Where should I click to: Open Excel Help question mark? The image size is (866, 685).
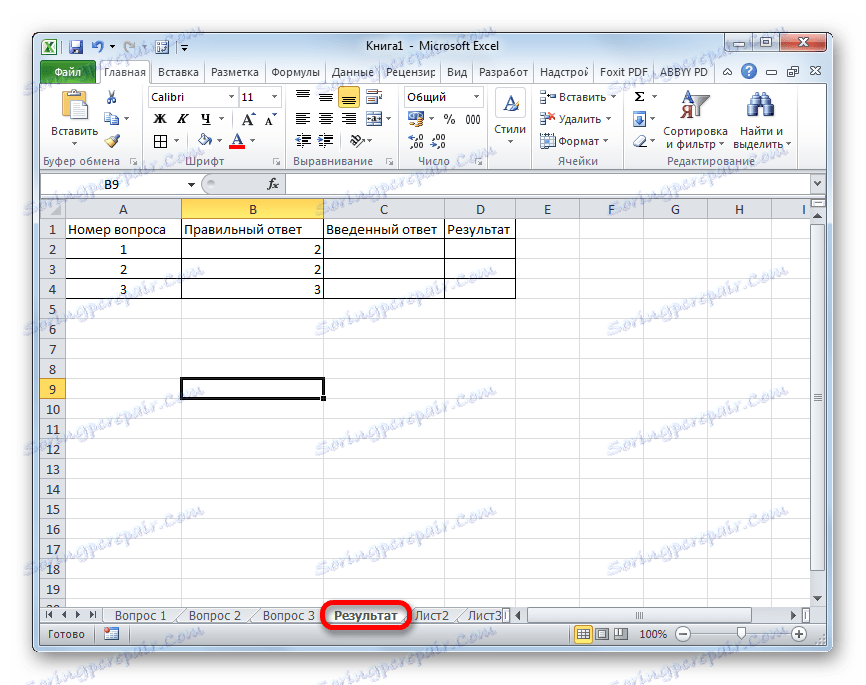748,71
